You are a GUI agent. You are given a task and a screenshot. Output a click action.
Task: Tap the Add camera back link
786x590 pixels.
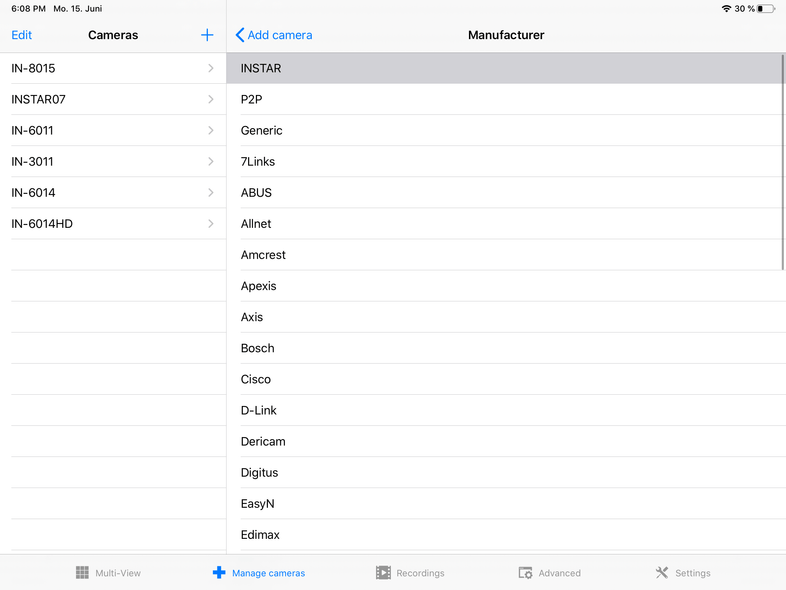click(x=274, y=35)
